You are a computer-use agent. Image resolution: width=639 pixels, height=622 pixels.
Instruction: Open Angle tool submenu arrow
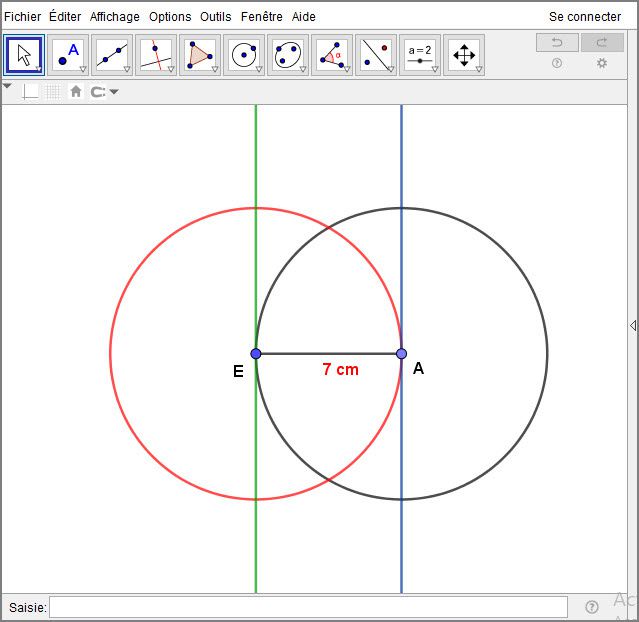(x=347, y=69)
